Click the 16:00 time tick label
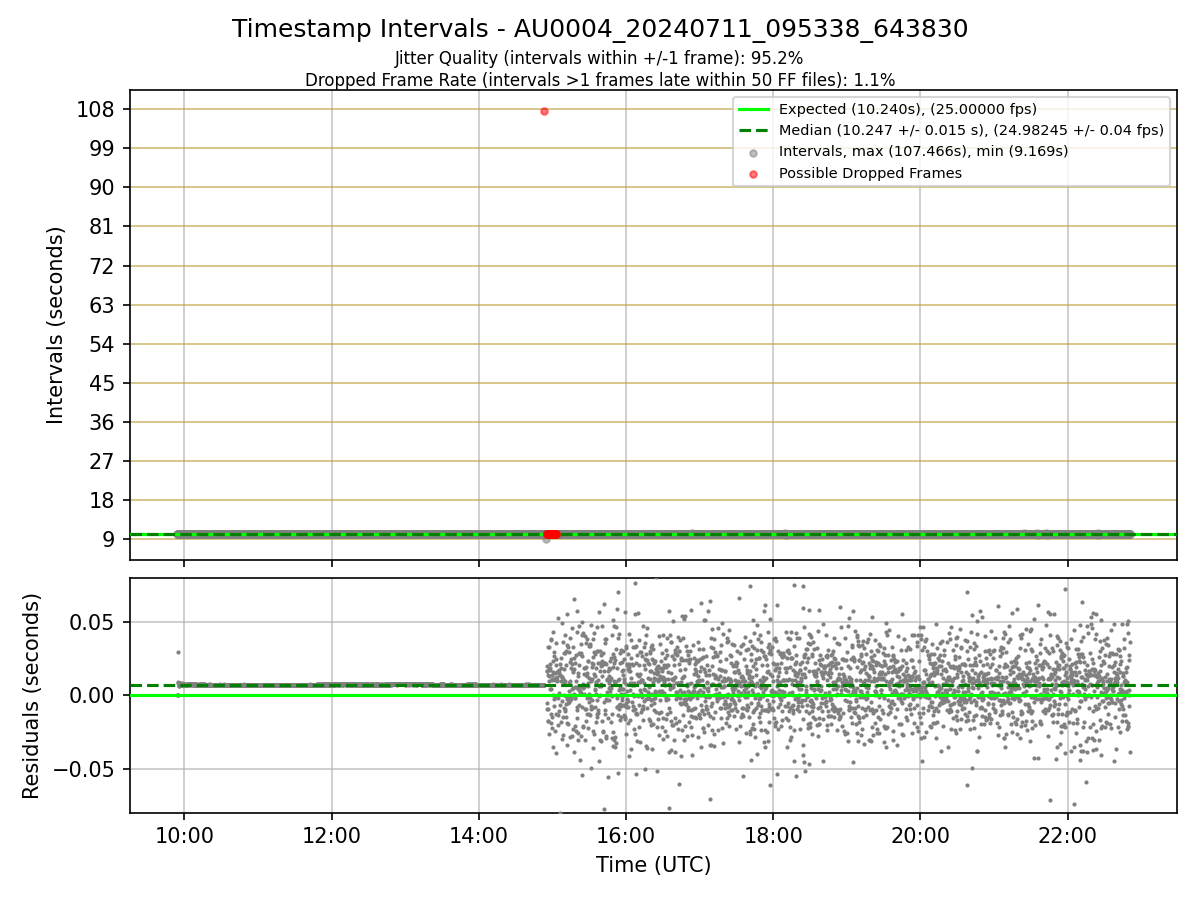Image resolution: width=1200 pixels, height=900 pixels. point(626,836)
